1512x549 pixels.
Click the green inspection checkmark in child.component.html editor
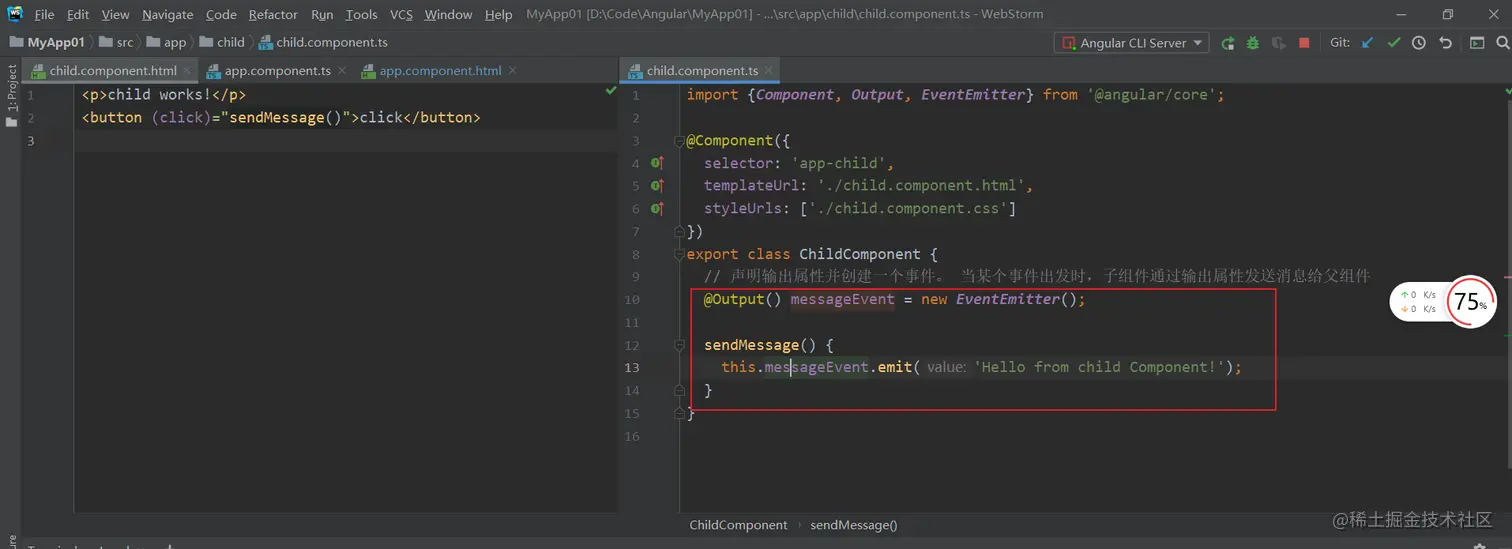click(611, 91)
